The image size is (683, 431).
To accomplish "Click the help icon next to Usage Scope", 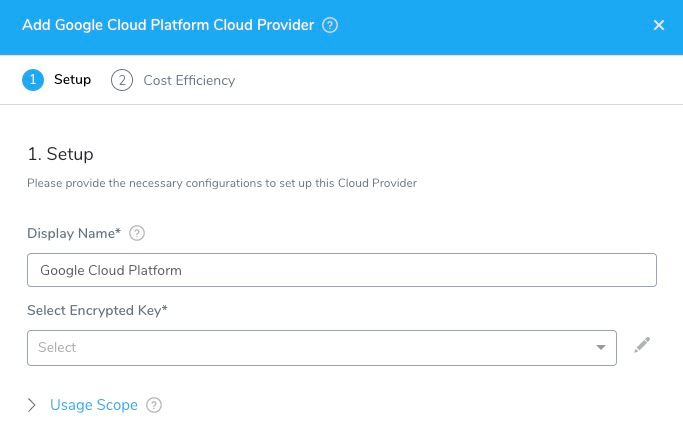I will coord(154,405).
